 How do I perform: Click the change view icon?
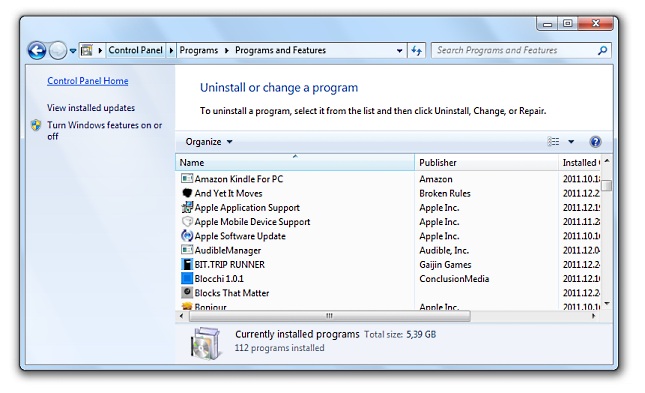[553, 142]
